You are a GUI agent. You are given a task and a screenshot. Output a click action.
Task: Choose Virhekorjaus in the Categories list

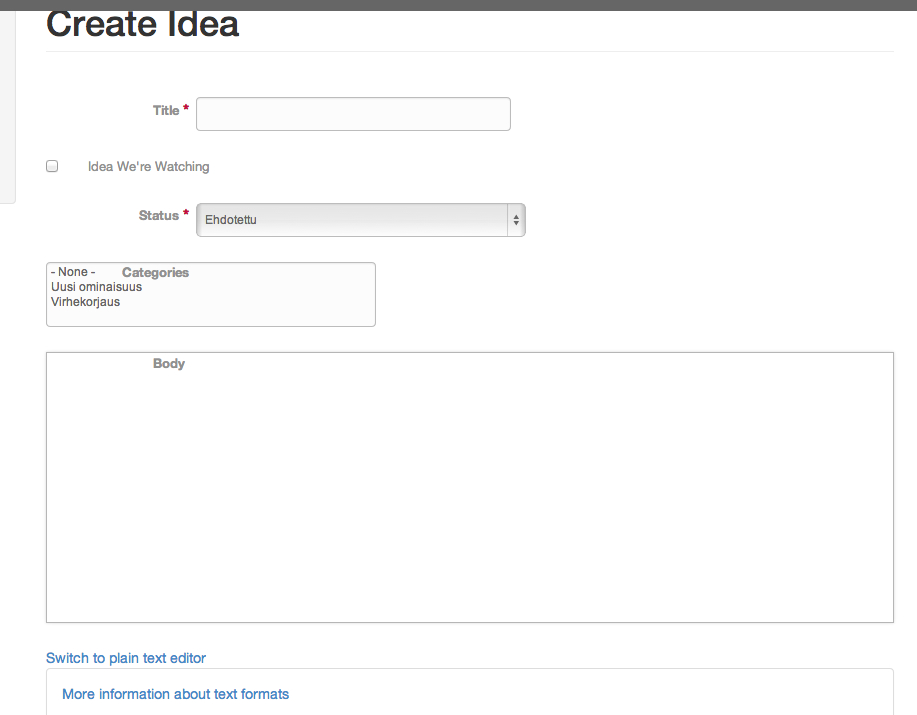pos(85,302)
